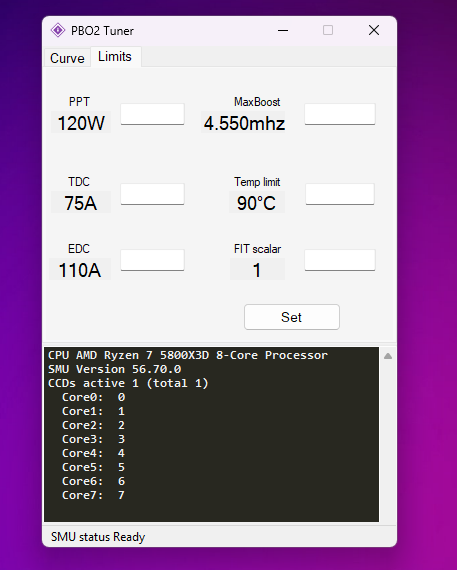The width and height of the screenshot is (457, 570).
Task: Close the PBO2 Tuner window
Action: click(x=374, y=30)
